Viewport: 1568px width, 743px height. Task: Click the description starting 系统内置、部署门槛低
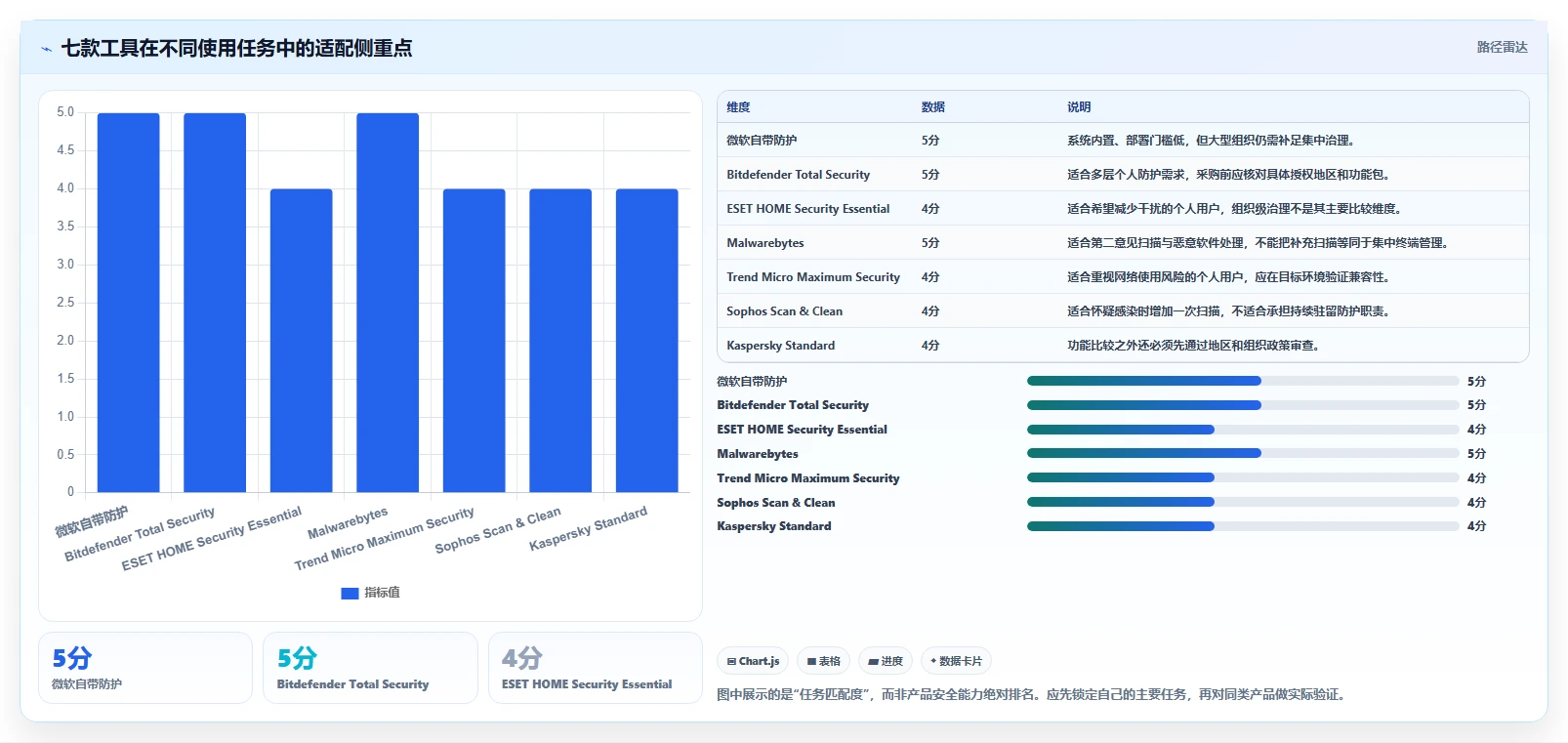(1211, 141)
